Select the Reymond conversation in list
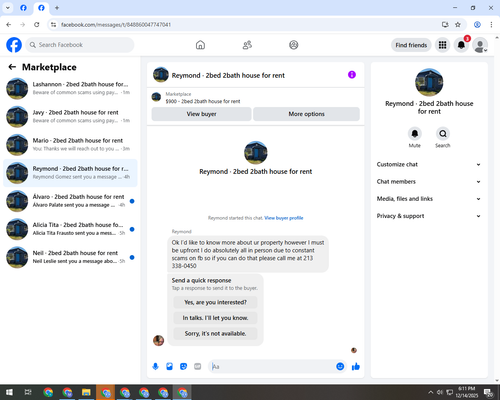This screenshot has height=400, width=500. 70,173
